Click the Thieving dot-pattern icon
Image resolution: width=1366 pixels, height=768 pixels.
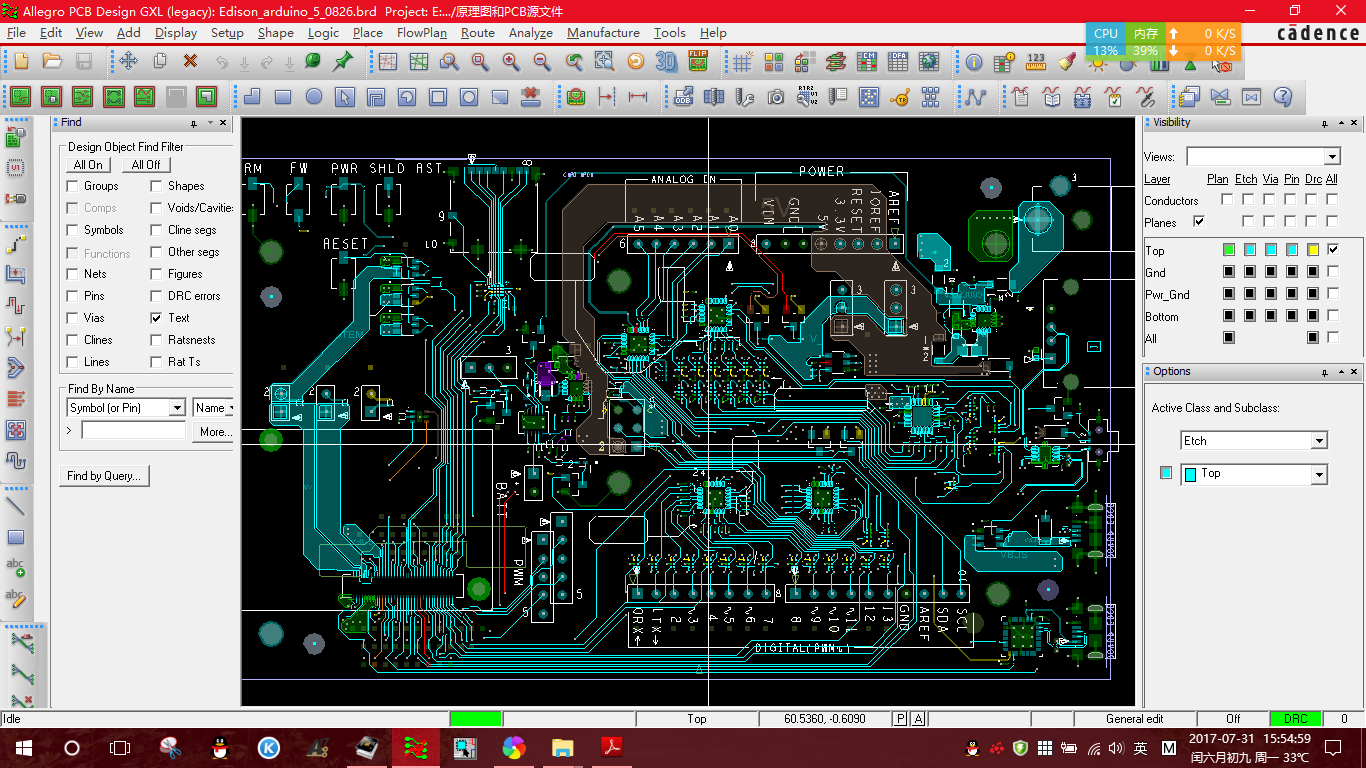click(869, 97)
